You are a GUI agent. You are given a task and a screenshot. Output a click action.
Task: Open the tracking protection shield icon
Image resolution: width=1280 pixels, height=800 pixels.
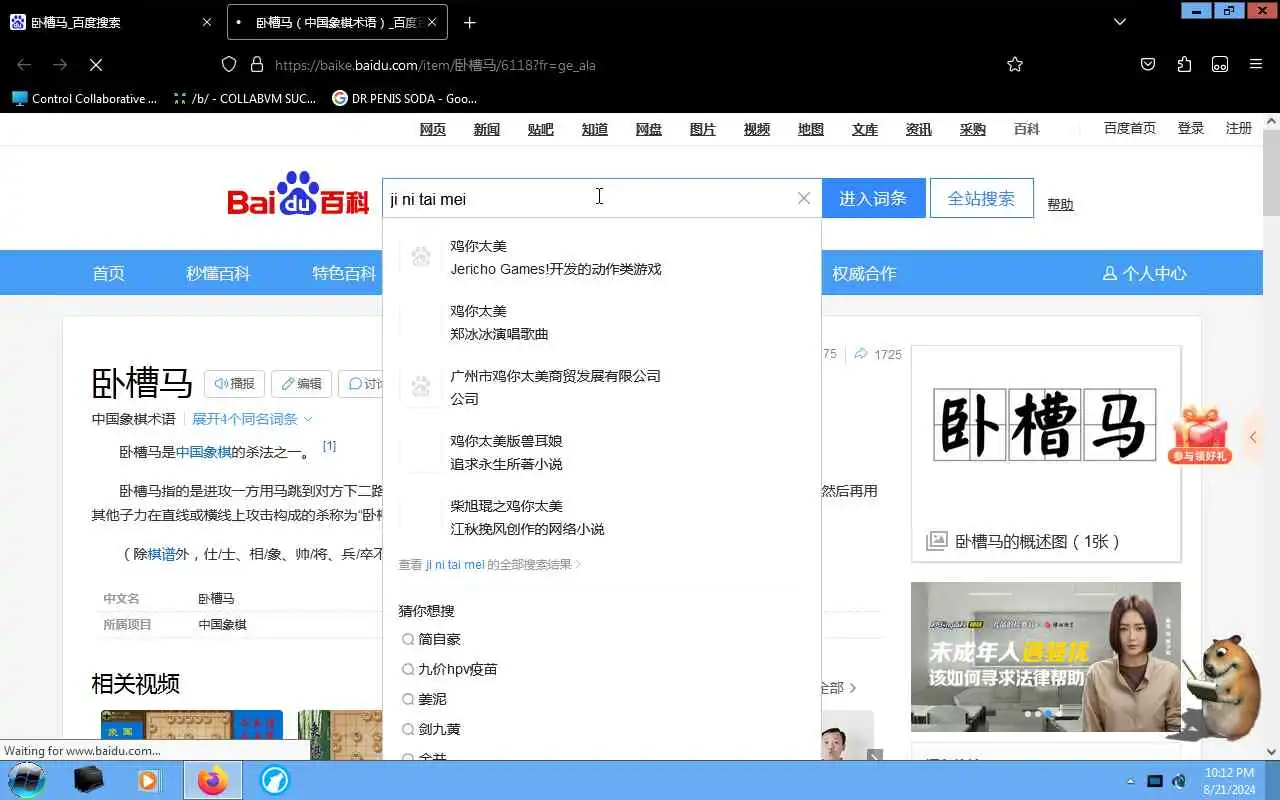[x=229, y=64]
